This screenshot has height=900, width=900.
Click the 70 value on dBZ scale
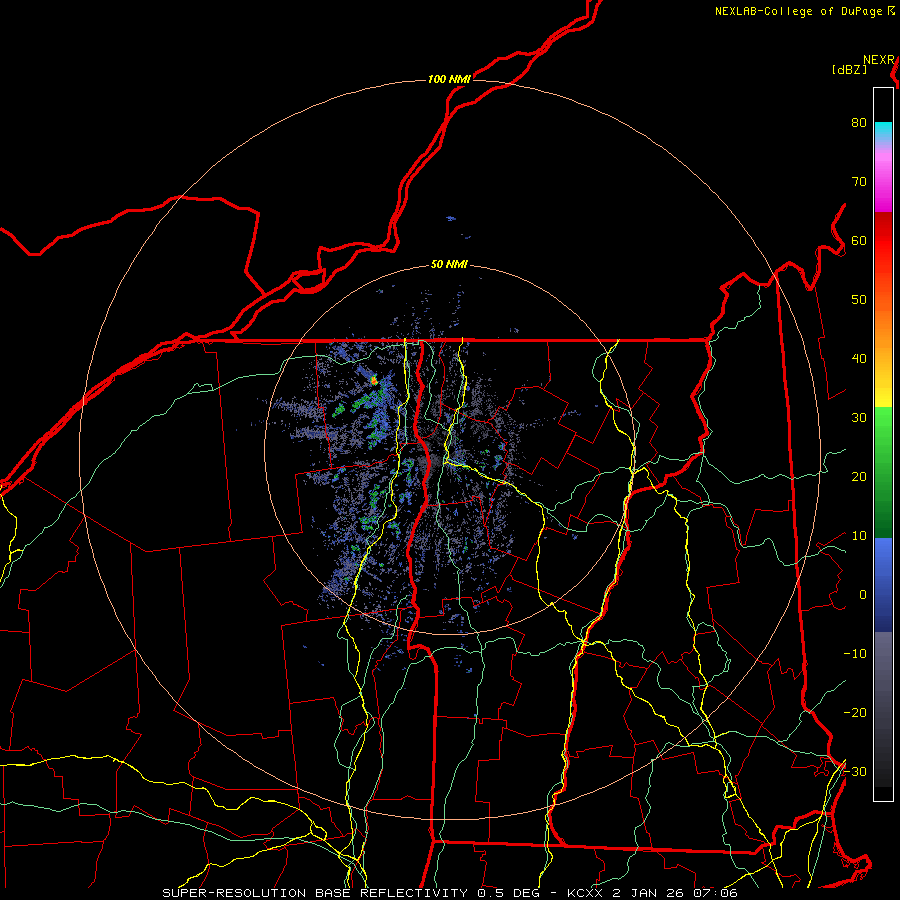click(x=859, y=182)
